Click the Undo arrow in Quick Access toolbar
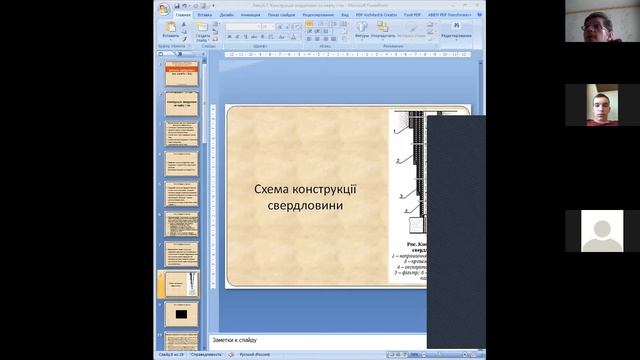The width and height of the screenshot is (640, 360). (184, 6)
